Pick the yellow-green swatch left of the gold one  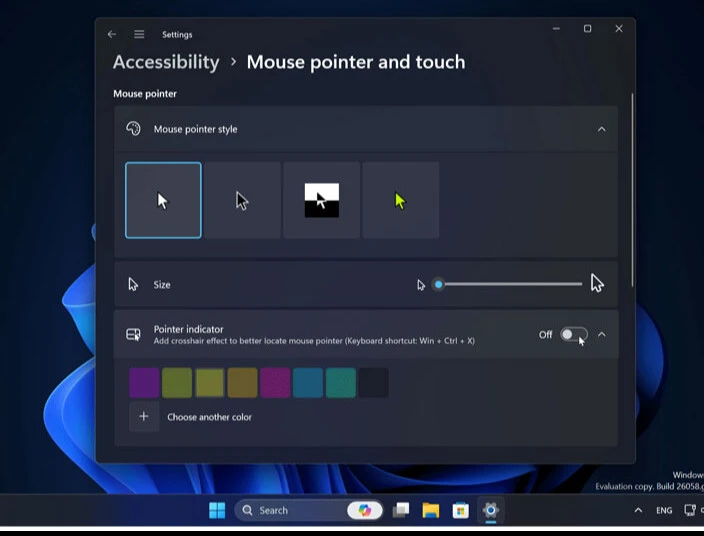[210, 383]
